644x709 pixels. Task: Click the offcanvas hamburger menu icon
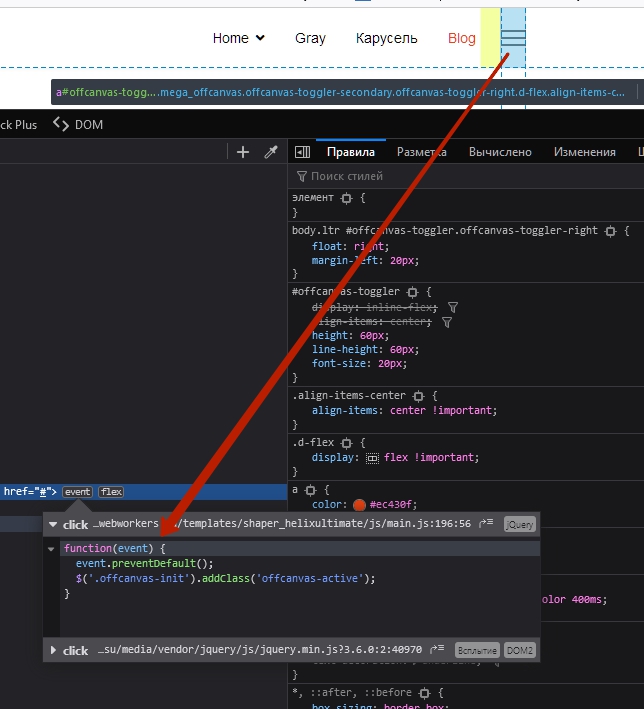click(x=513, y=38)
